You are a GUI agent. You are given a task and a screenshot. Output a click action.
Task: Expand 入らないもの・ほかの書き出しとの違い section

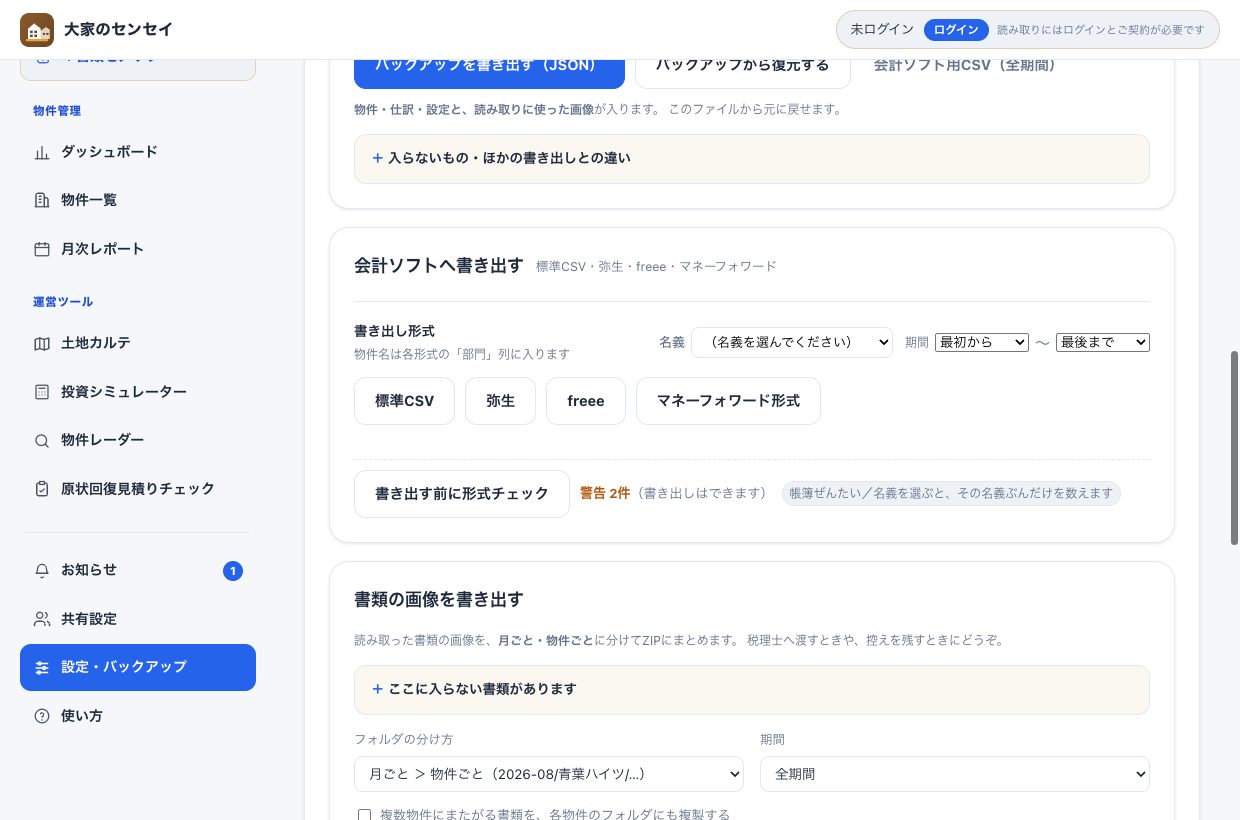point(752,158)
